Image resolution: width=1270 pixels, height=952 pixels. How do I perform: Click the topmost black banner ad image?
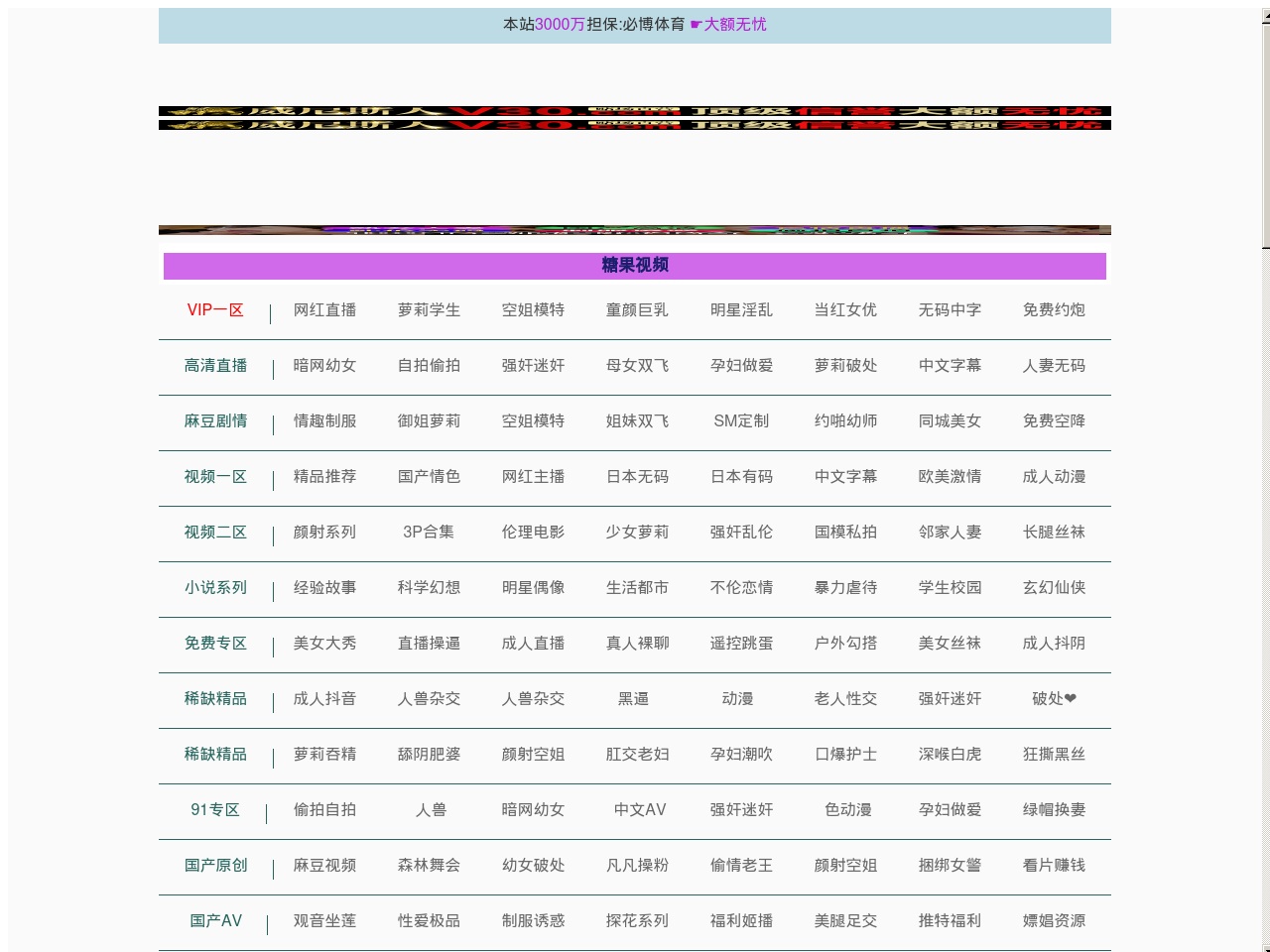(635, 111)
